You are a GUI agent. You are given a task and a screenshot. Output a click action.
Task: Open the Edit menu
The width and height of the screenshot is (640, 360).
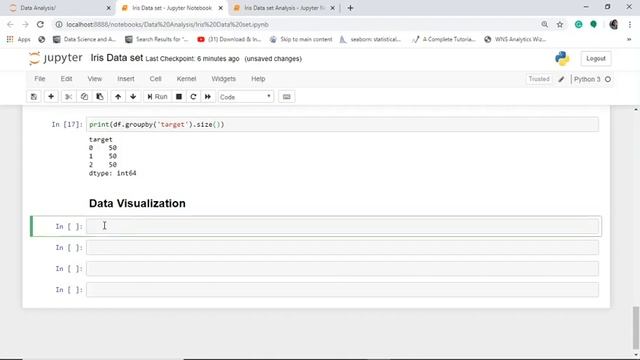point(67,79)
